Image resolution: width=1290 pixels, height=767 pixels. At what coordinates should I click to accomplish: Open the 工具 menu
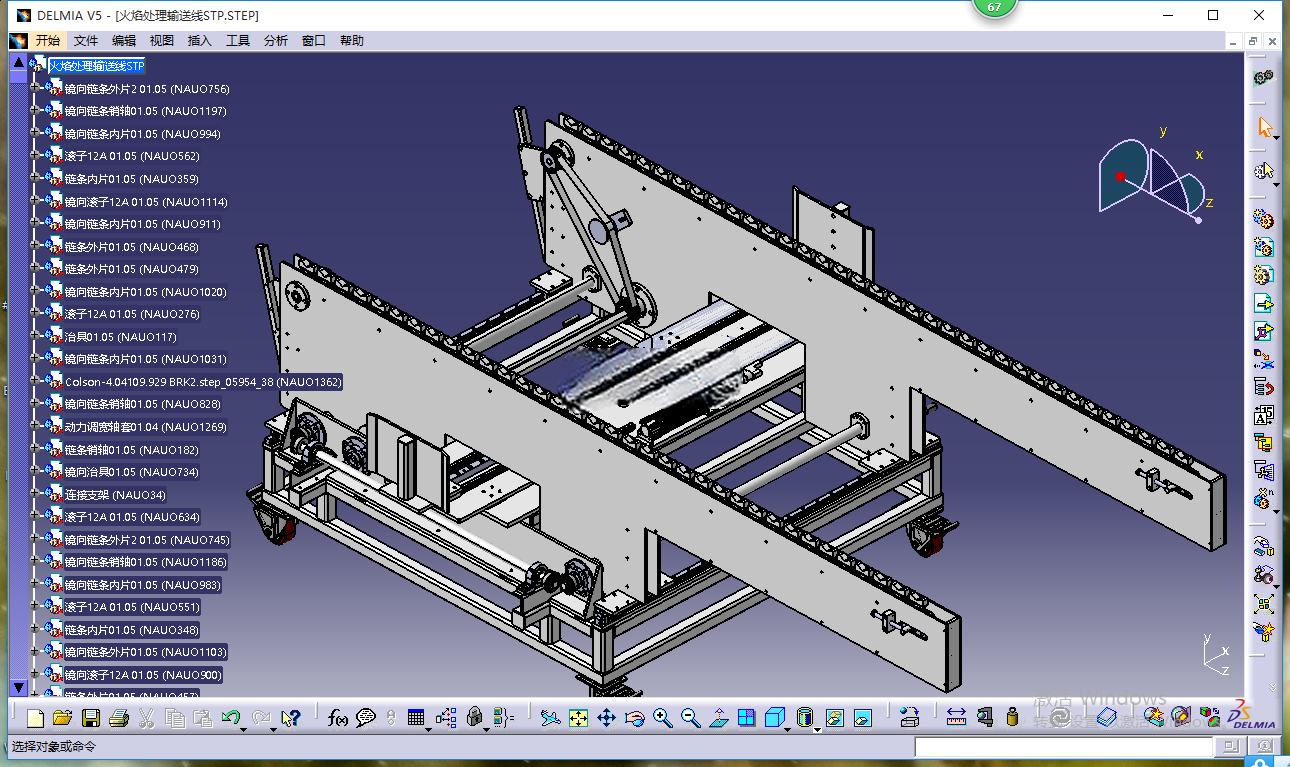pyautogui.click(x=238, y=41)
